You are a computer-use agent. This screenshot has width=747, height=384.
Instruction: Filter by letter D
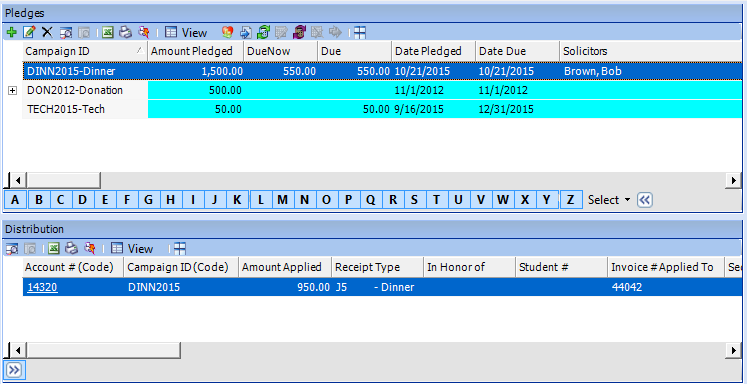[83, 200]
